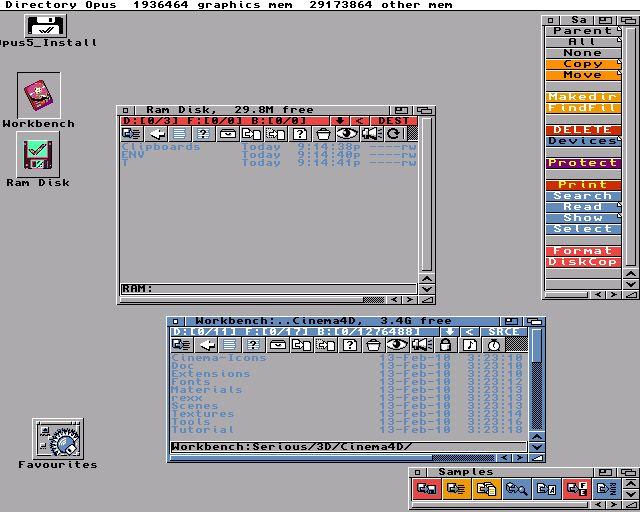Image resolution: width=640 pixels, height=512 pixels.
Task: Click the eye Show icon in Ram Disk lister
Action: coord(347,134)
